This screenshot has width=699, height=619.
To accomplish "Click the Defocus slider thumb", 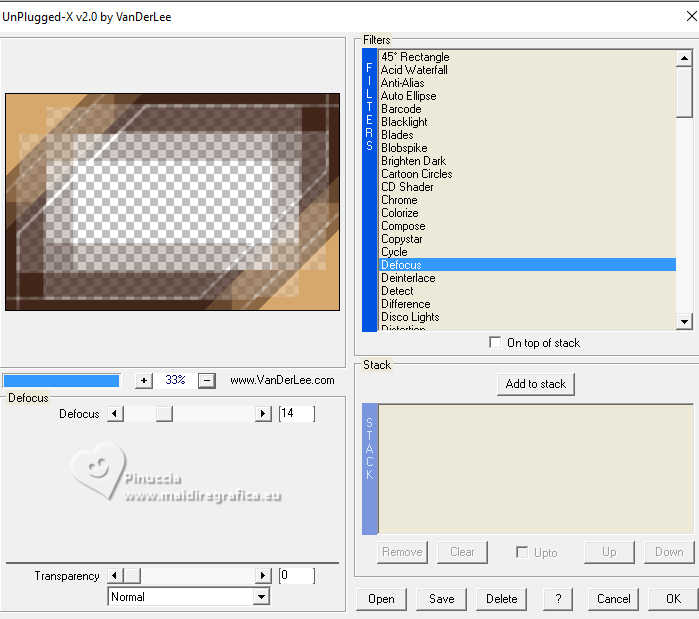I will (x=164, y=414).
